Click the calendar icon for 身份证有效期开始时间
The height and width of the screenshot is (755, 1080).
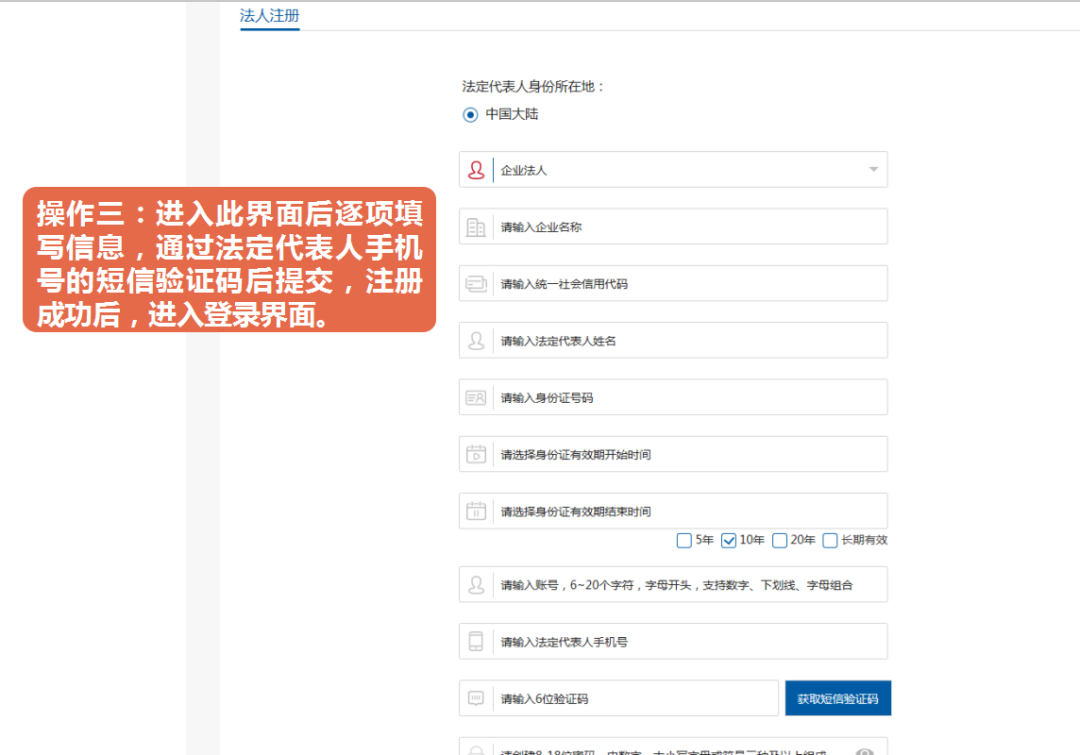click(x=477, y=454)
